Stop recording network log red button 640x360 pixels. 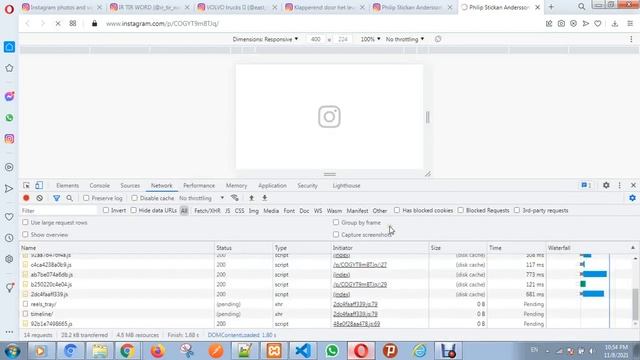[26, 198]
